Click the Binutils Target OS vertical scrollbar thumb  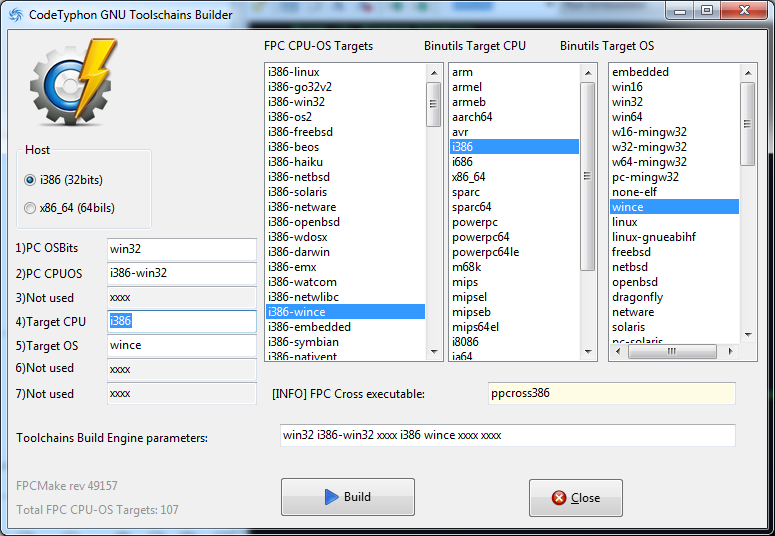[747, 124]
